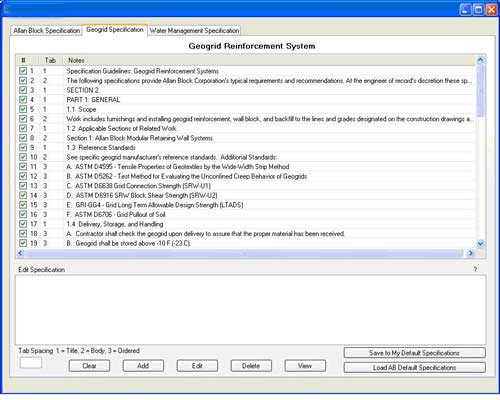Select the 'SECTION 2' row text

click(82, 90)
